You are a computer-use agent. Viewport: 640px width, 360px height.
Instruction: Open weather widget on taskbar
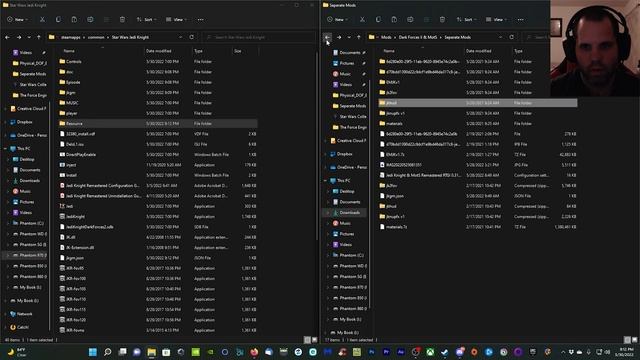click(x=16, y=352)
